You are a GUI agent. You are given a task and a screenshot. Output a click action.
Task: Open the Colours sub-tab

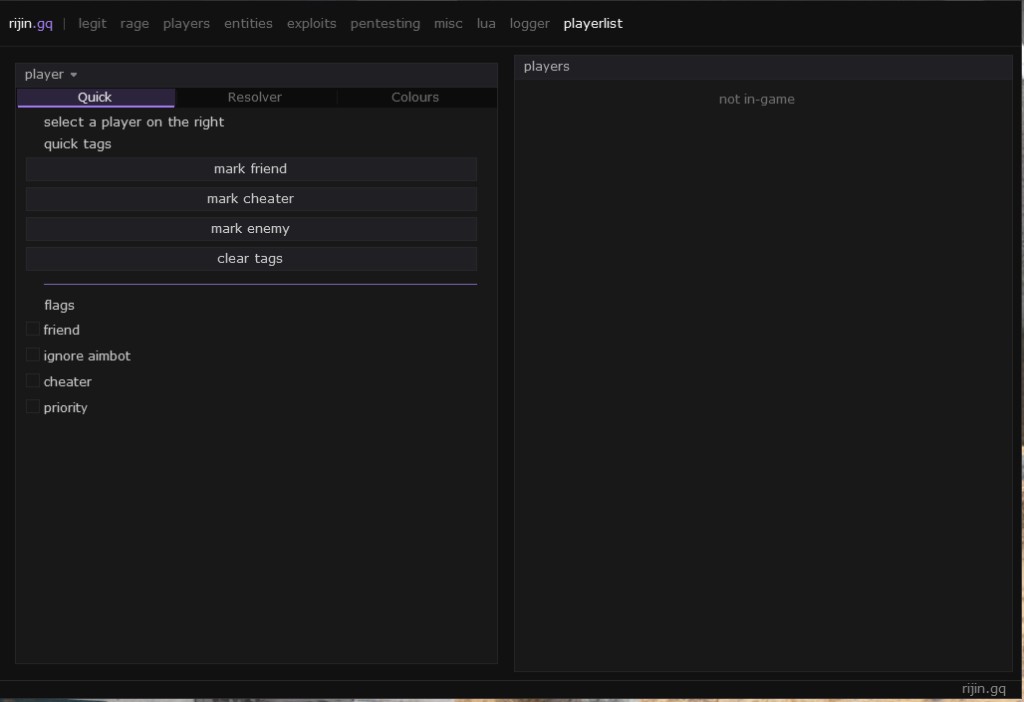tap(415, 97)
